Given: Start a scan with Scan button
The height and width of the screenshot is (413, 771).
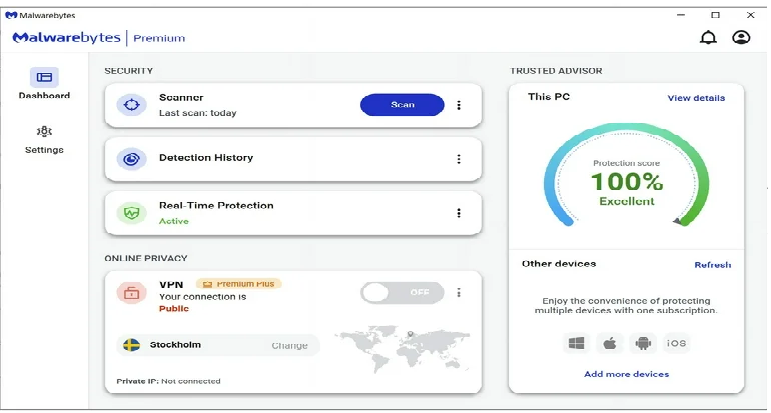Looking at the screenshot, I should [402, 105].
